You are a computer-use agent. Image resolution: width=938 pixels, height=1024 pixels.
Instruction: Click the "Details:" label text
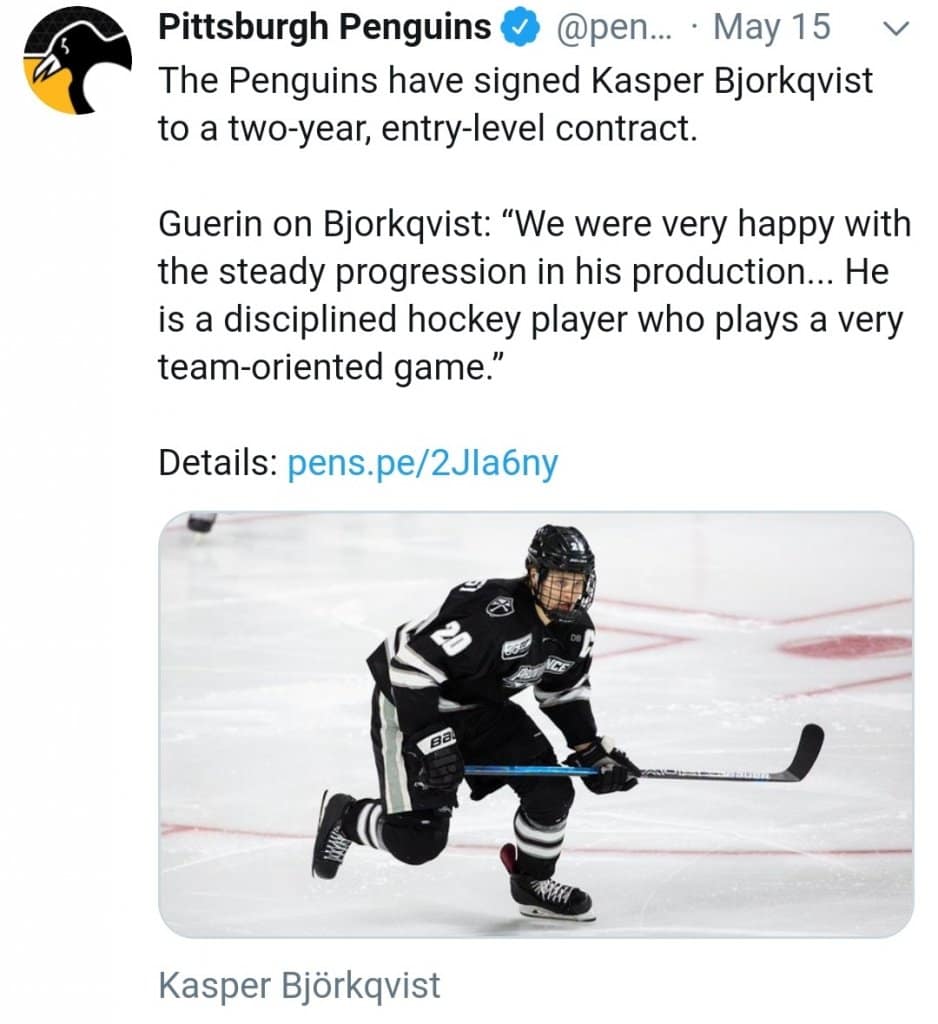click(217, 463)
